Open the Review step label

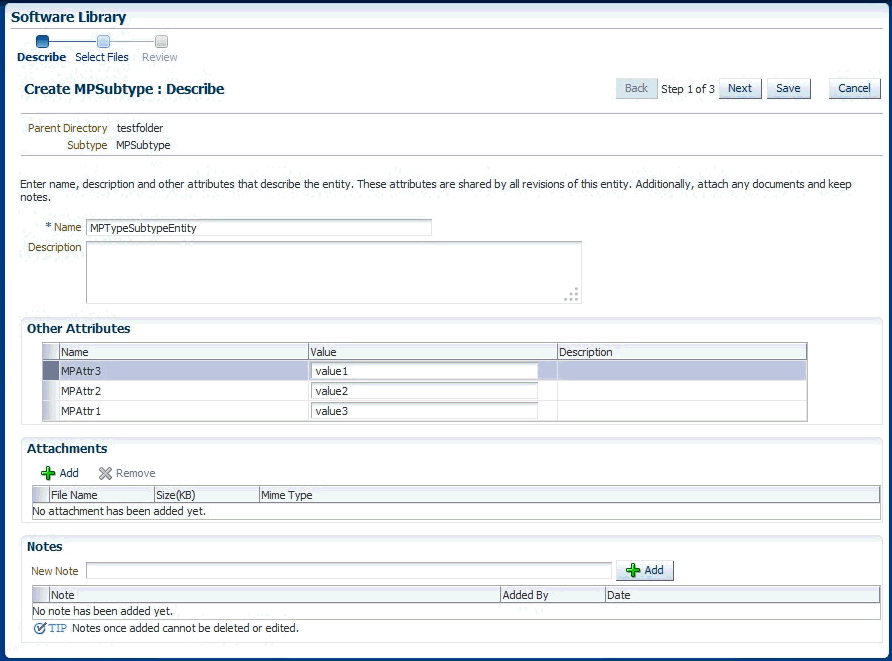tap(160, 57)
